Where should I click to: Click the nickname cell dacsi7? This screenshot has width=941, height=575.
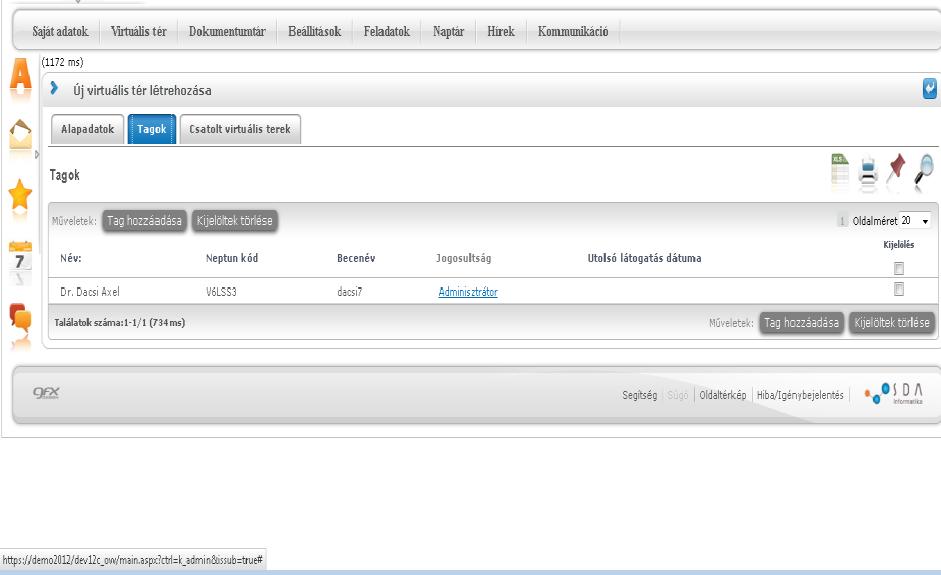pyautogui.click(x=349, y=292)
